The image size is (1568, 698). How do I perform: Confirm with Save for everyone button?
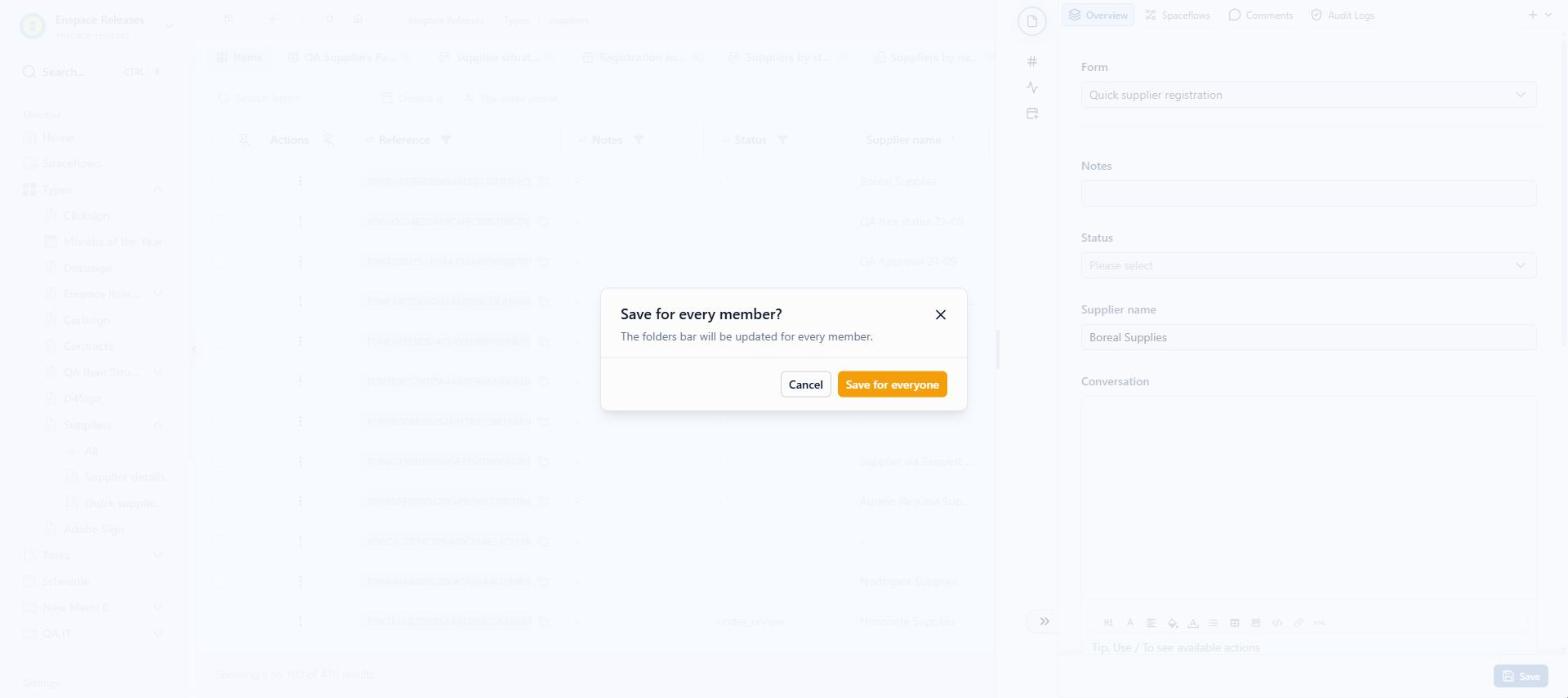(892, 385)
